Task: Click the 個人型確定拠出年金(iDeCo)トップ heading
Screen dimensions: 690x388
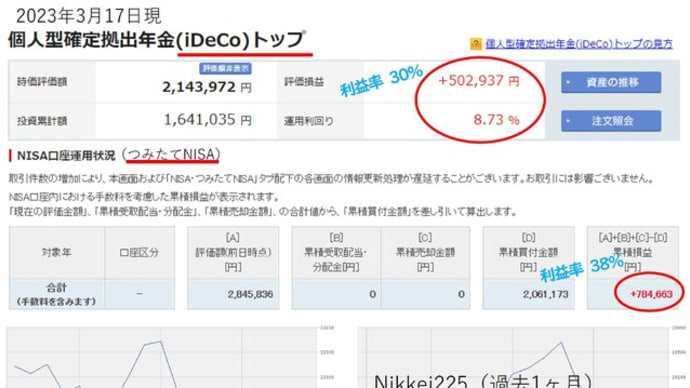Action: (x=156, y=40)
